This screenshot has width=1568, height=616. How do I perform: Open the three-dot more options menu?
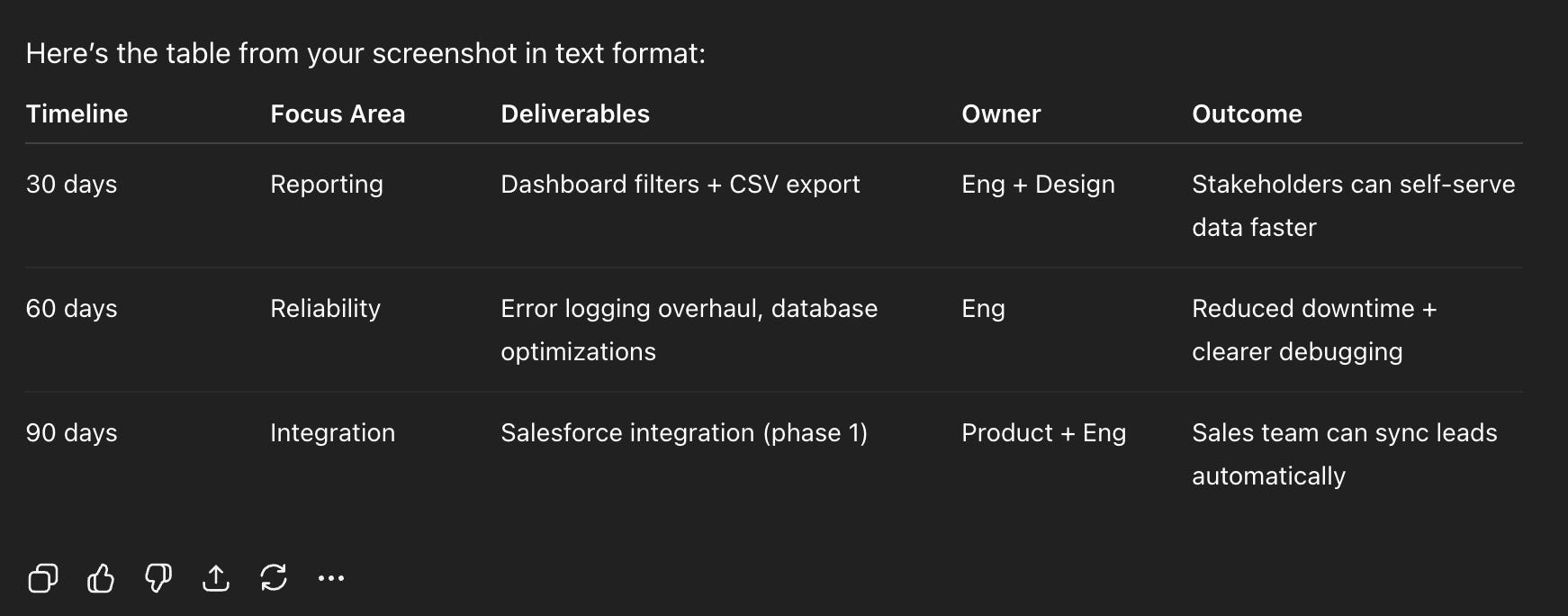[331, 578]
